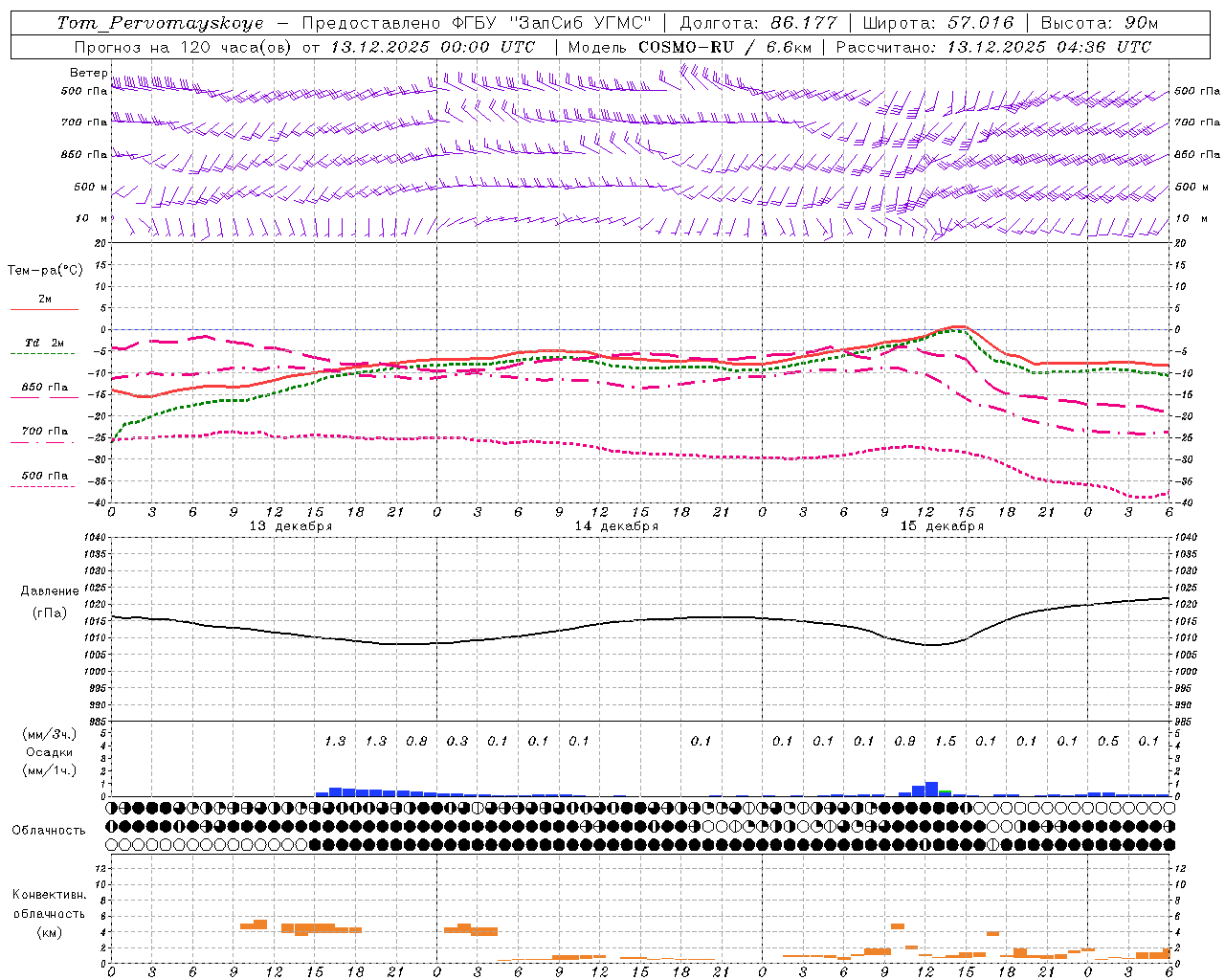Click the 'Конвективн.' convective cloud label
The height and width of the screenshot is (980, 1225).
tap(50, 895)
